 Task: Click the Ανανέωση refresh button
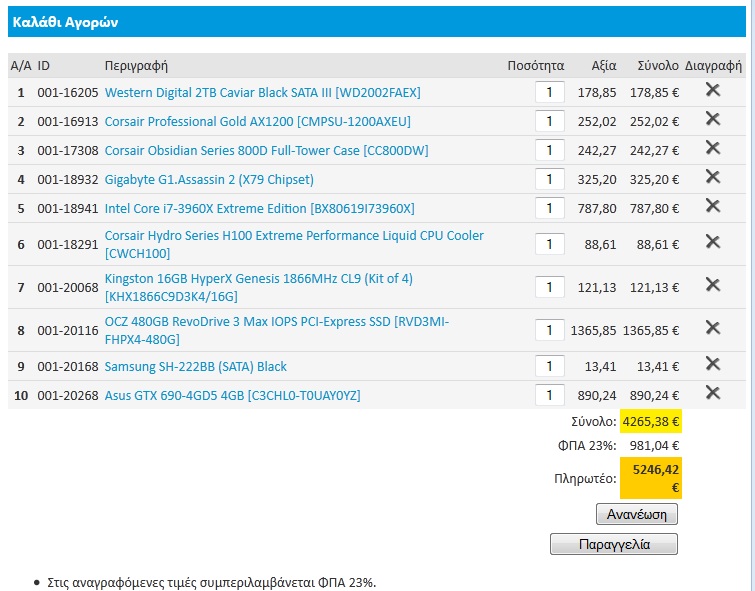pyautogui.click(x=637, y=514)
